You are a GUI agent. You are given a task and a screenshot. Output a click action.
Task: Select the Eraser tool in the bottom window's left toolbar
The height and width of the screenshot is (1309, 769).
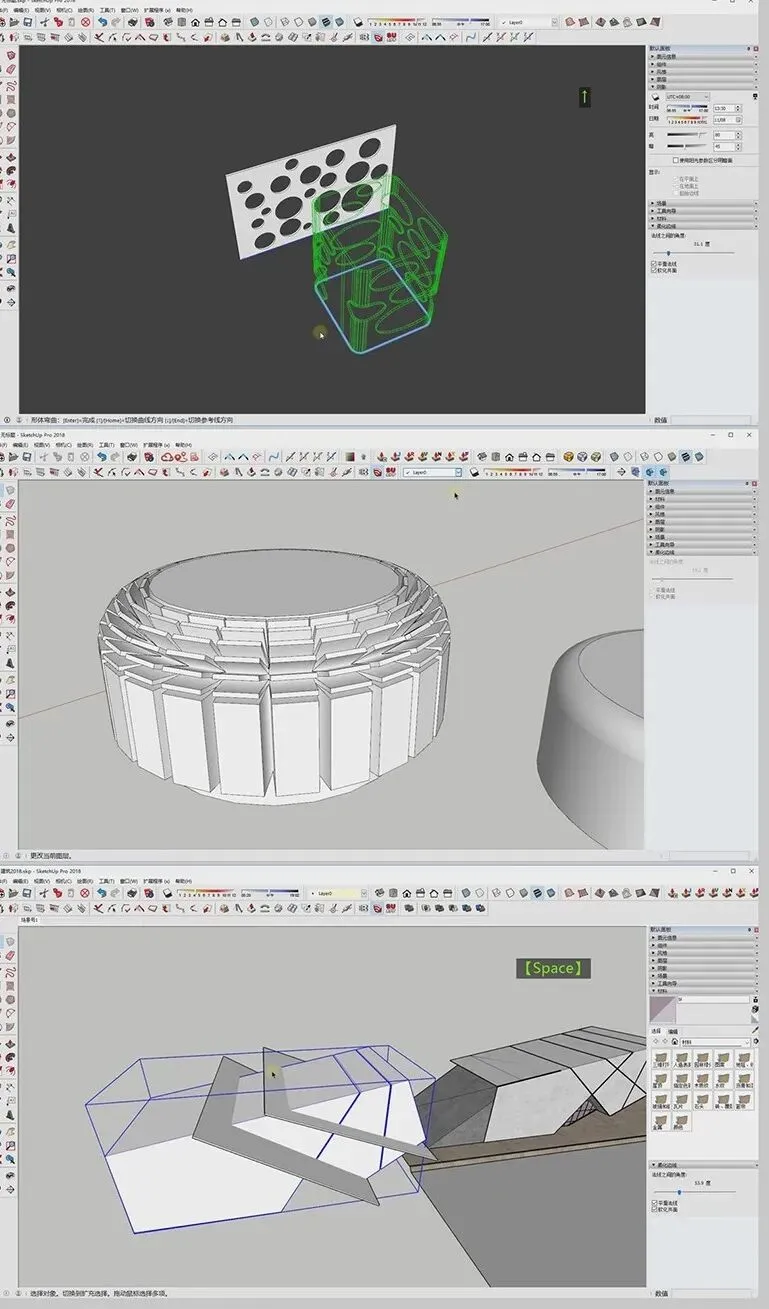pyautogui.click(x=10, y=956)
